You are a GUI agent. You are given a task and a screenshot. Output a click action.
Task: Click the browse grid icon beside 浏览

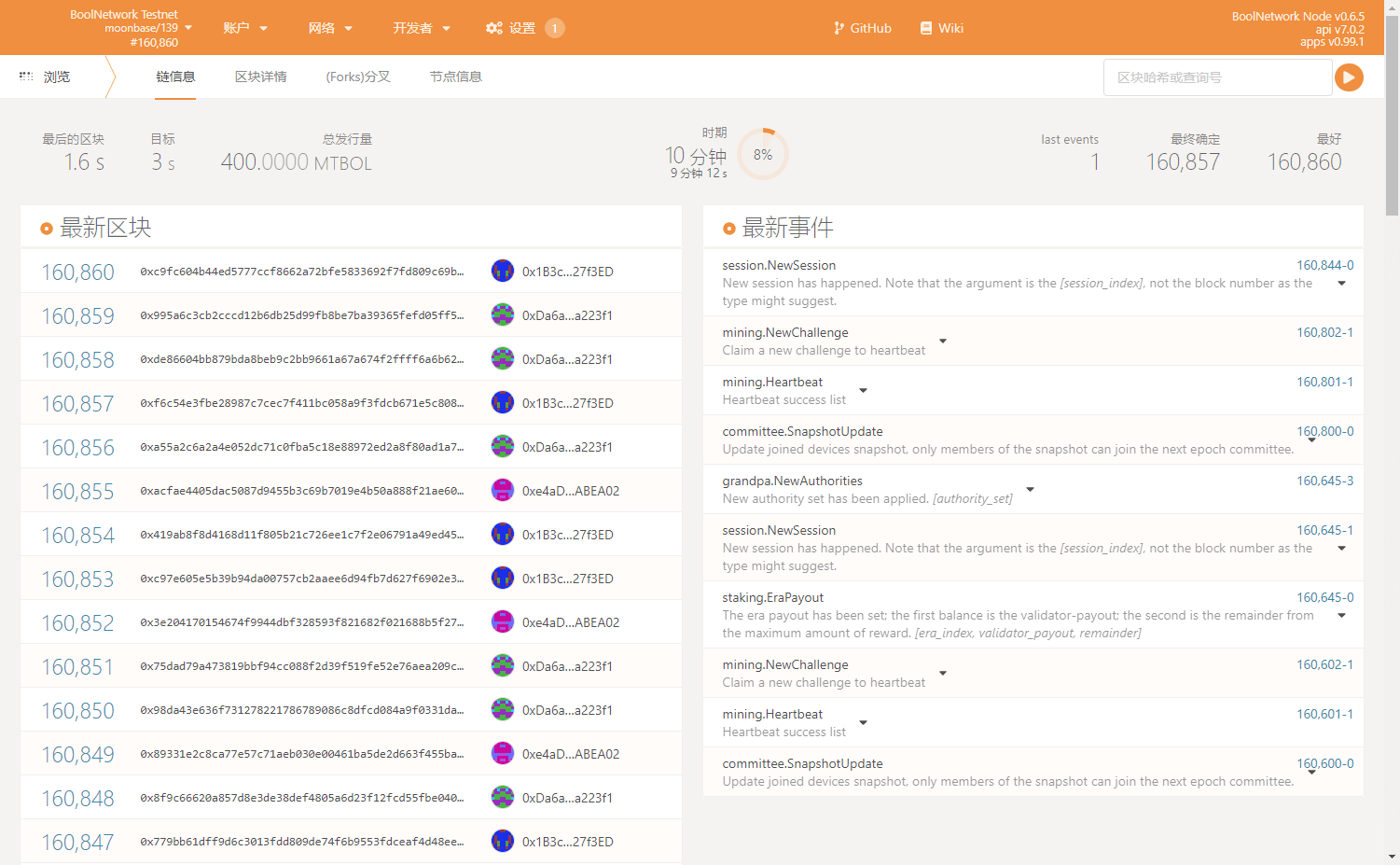[x=26, y=77]
